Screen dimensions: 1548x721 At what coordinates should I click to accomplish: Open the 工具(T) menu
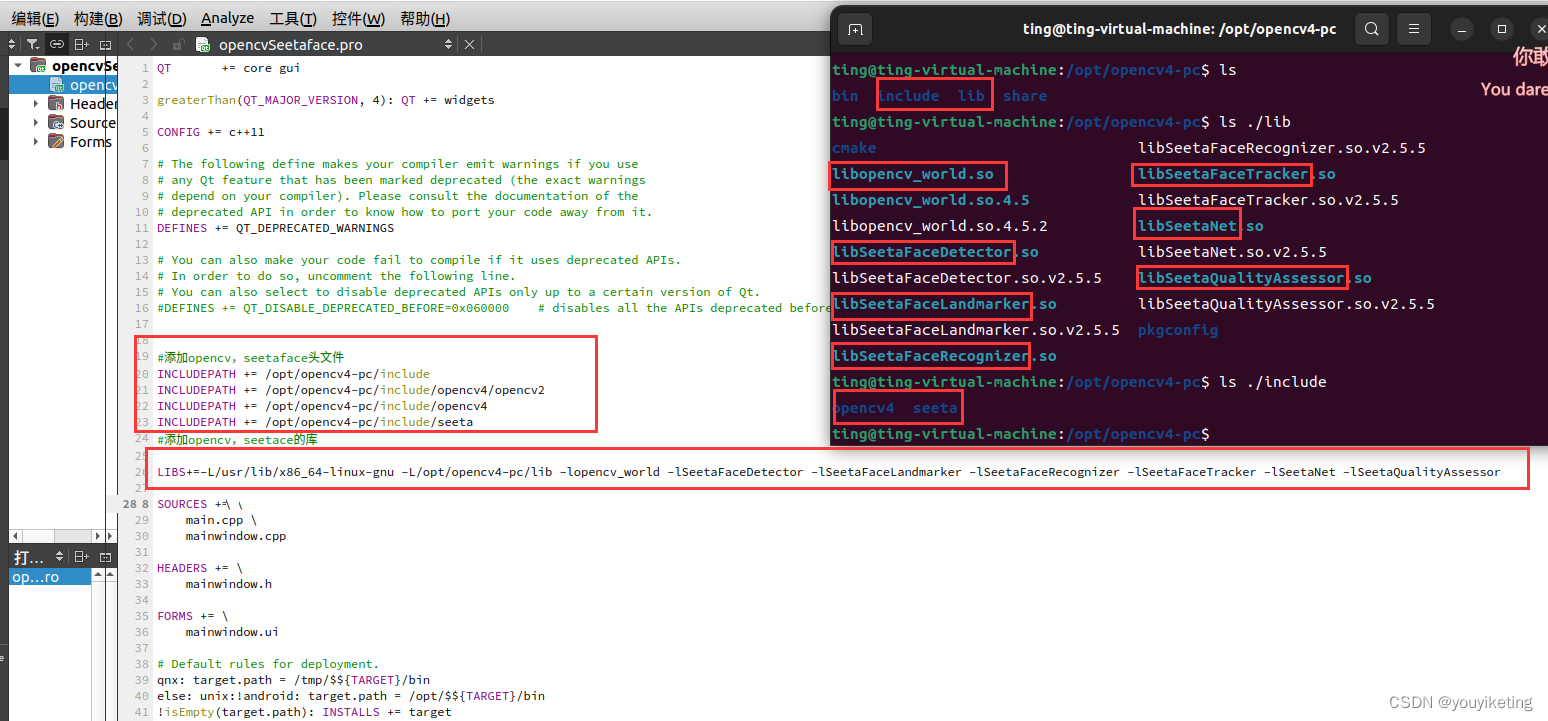point(293,18)
